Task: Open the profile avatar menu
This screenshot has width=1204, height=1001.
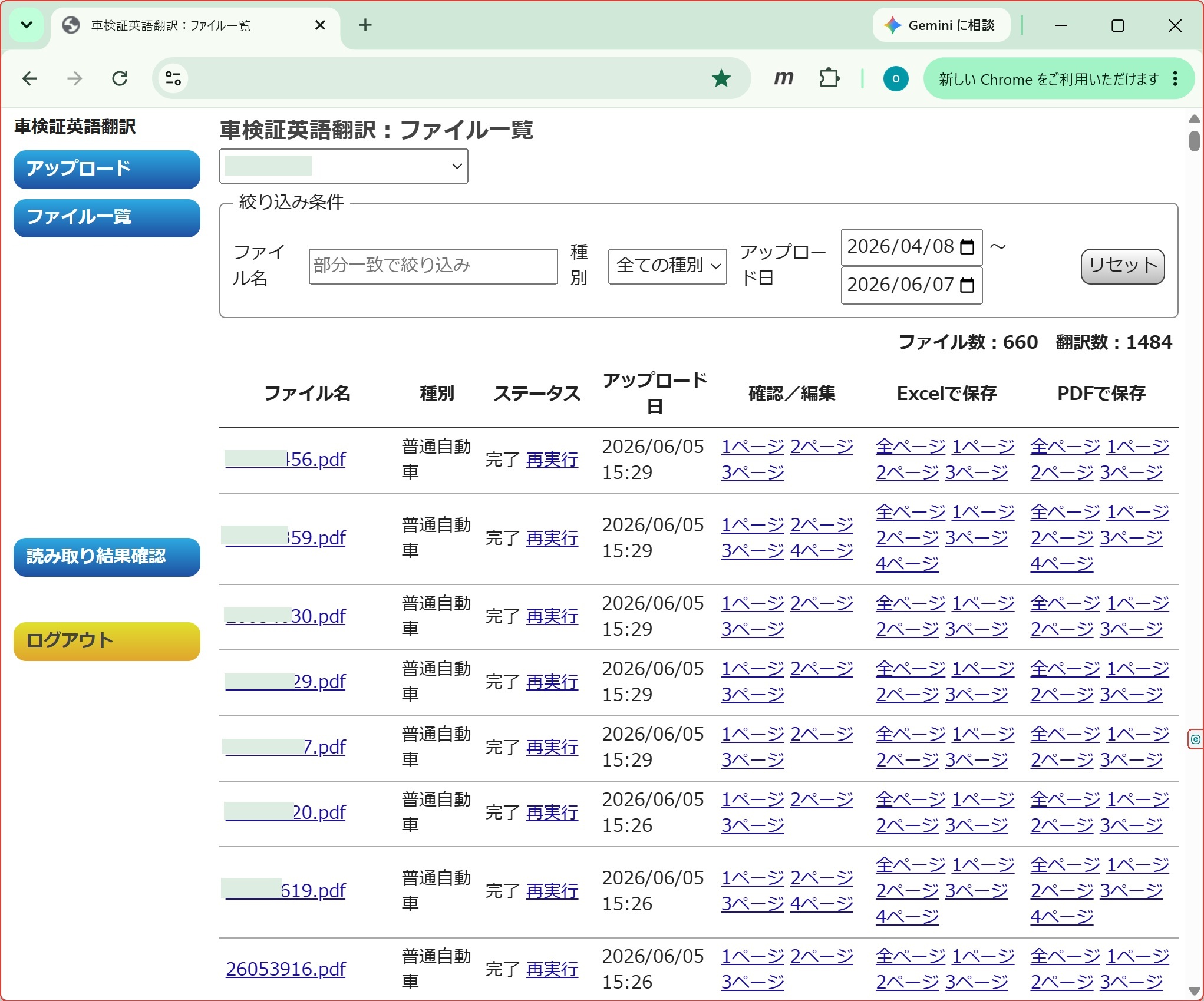Action: 895,78
